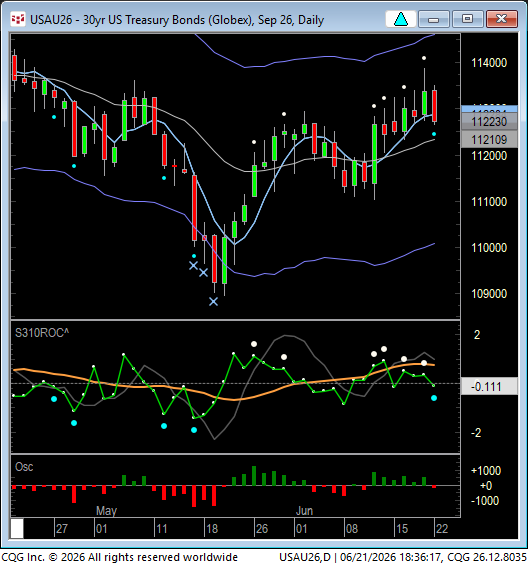Viewport: 528px width, 565px height.
Task: Click the S310ROC^ study label
Action: [x=42, y=333]
